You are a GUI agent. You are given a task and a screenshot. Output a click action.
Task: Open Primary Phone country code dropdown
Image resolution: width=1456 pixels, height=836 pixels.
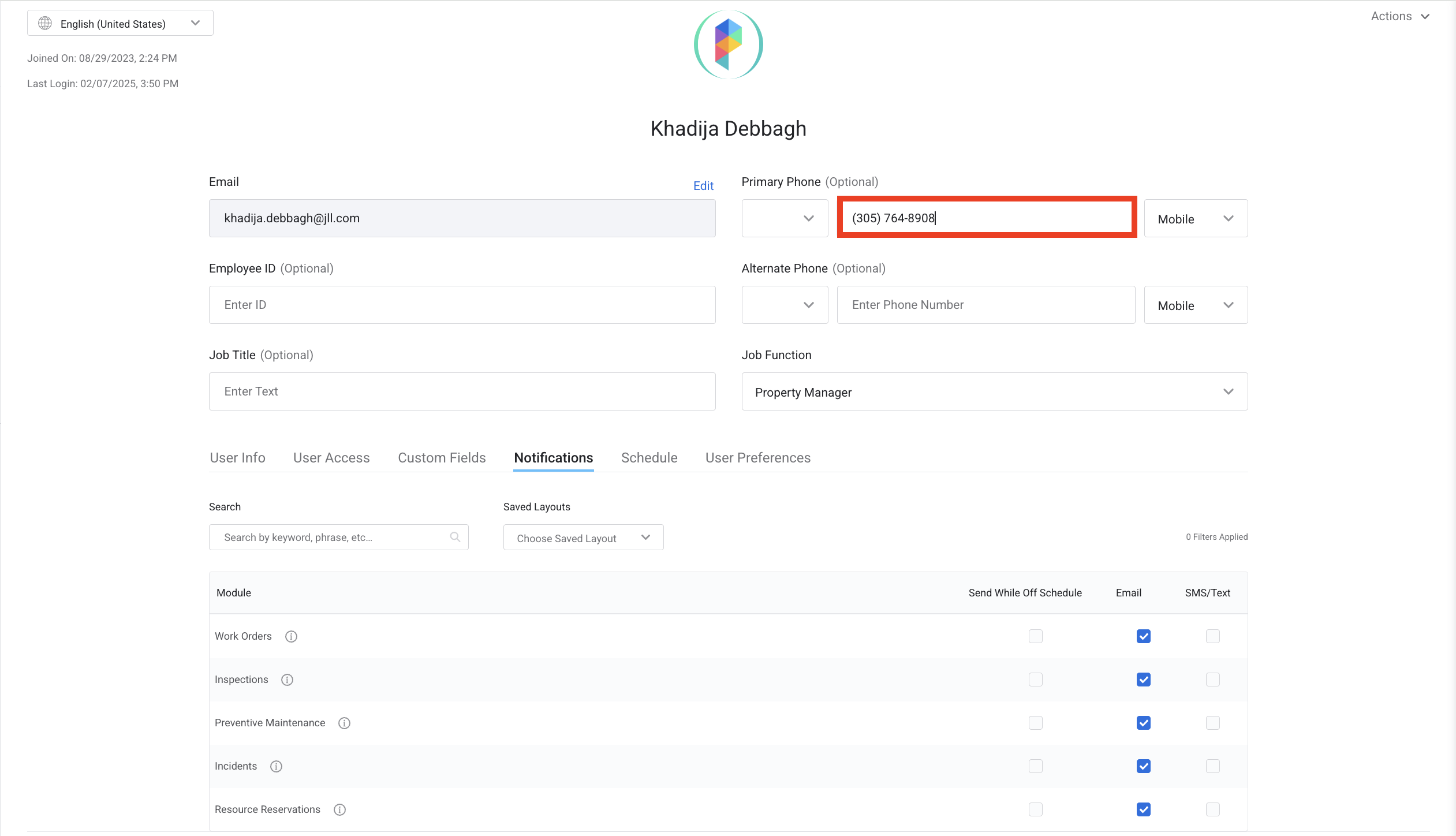coord(785,218)
